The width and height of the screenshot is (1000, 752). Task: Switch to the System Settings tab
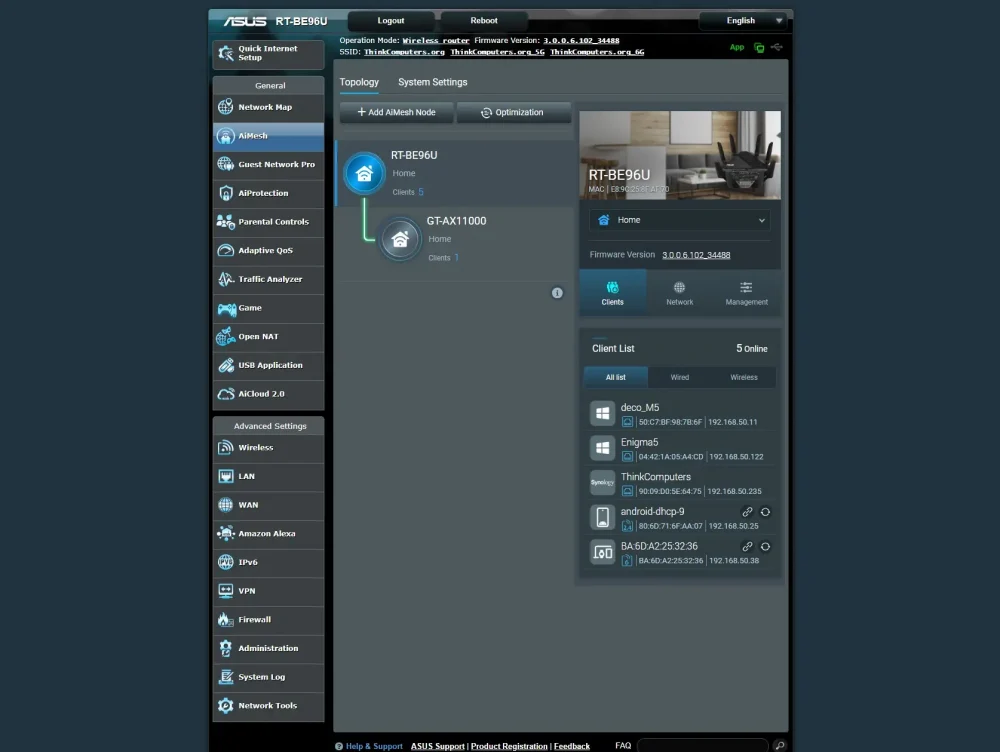tap(432, 82)
